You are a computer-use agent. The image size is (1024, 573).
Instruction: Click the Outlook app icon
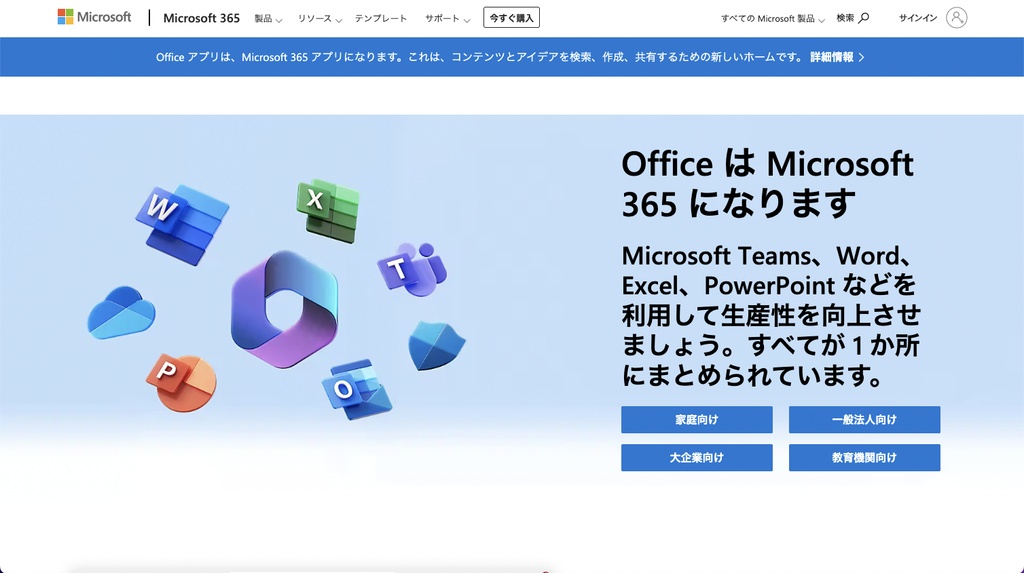pyautogui.click(x=357, y=389)
